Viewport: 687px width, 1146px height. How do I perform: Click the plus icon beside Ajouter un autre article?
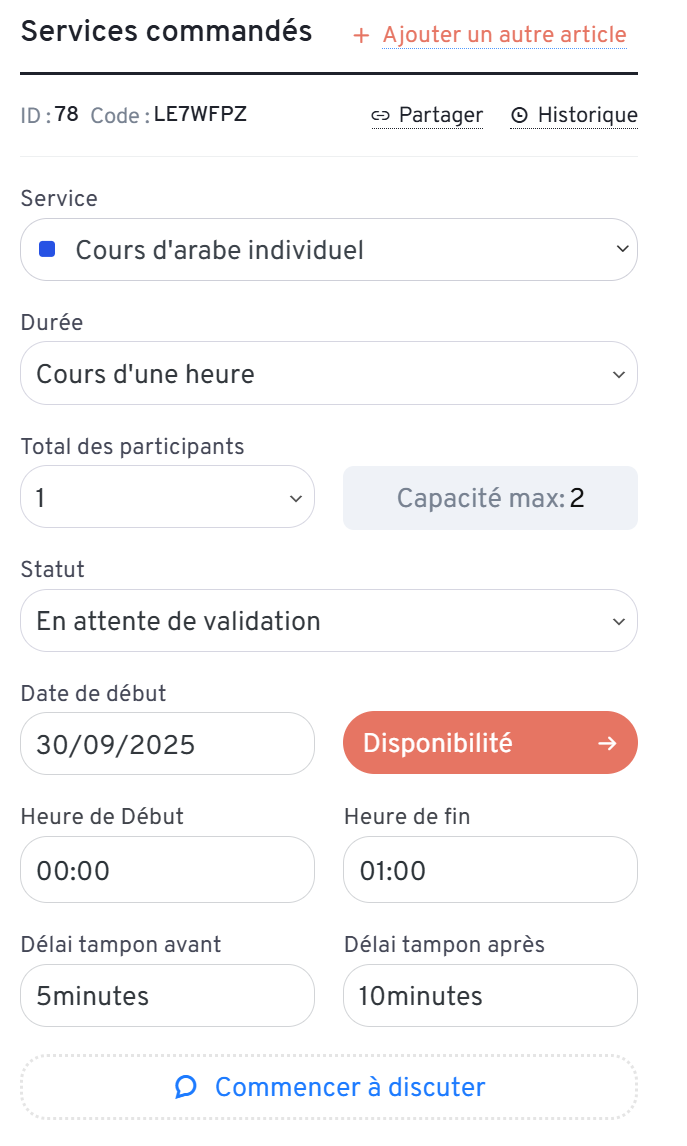(x=361, y=36)
